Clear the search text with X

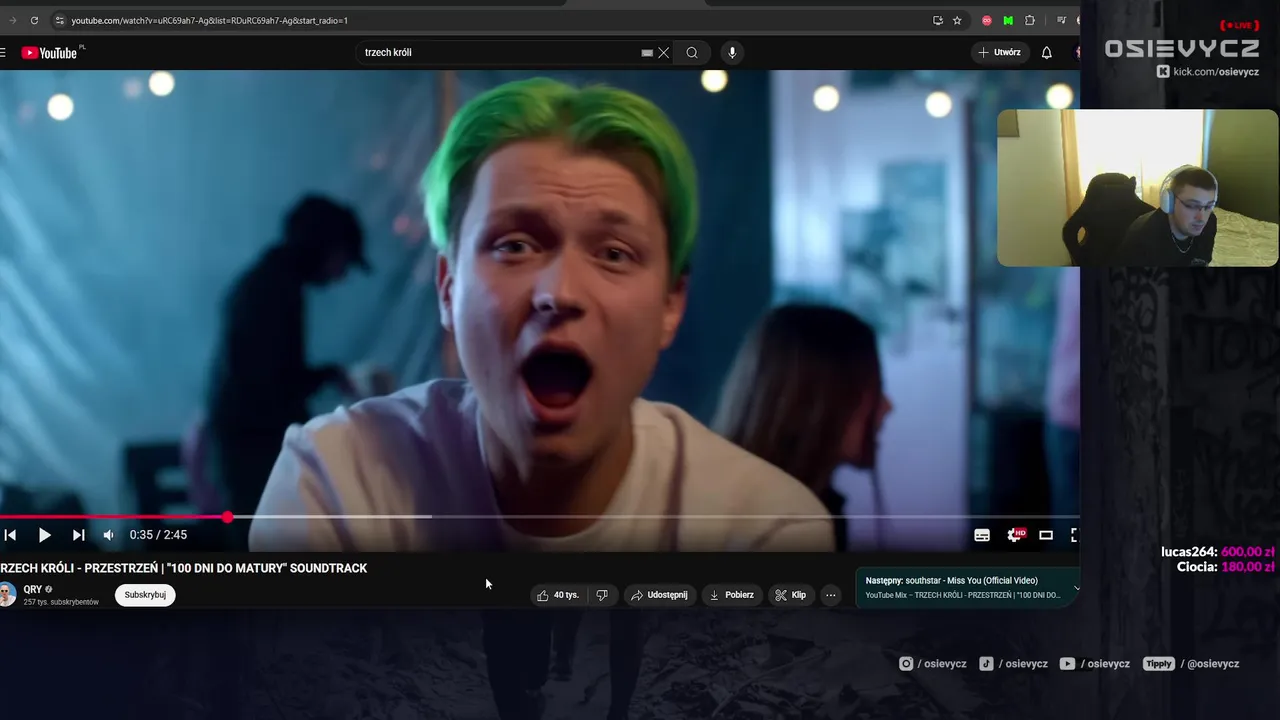tap(663, 52)
